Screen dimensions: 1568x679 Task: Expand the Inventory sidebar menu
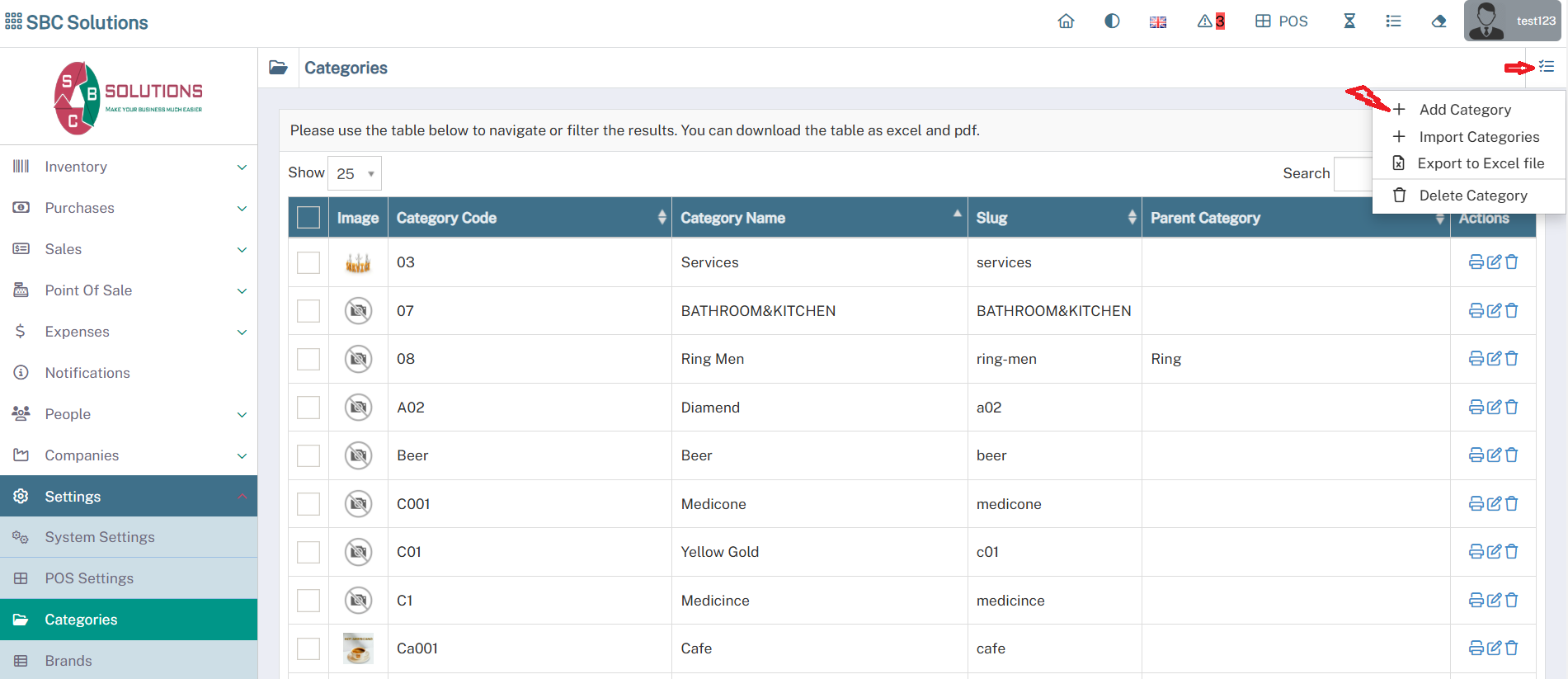coord(129,167)
